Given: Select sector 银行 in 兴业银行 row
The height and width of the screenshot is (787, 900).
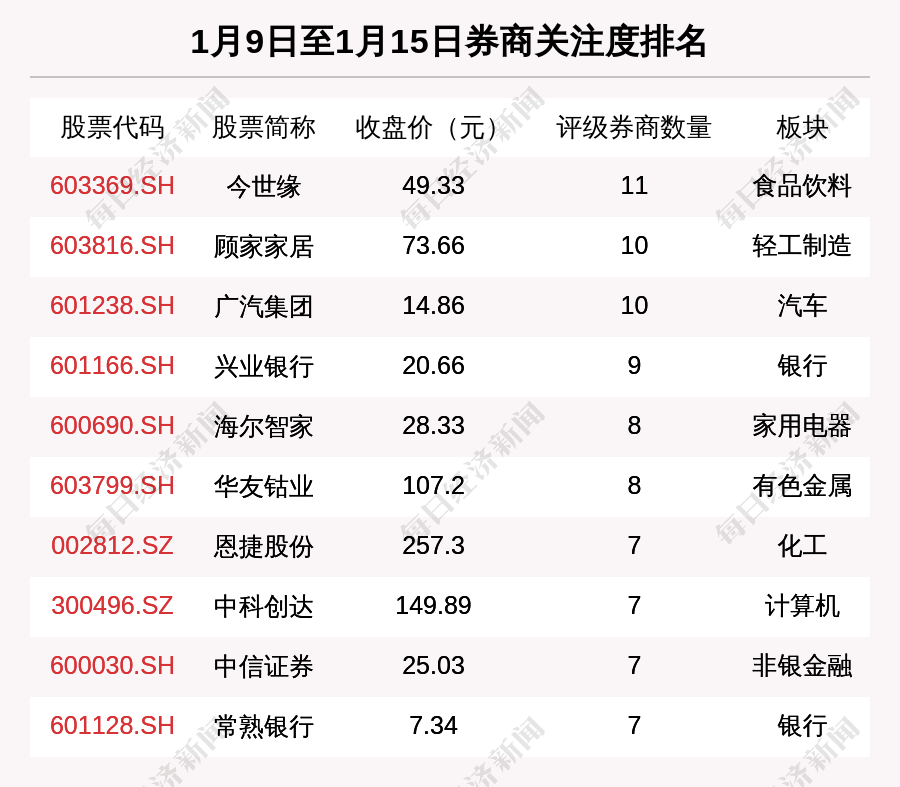Looking at the screenshot, I should click(802, 366).
